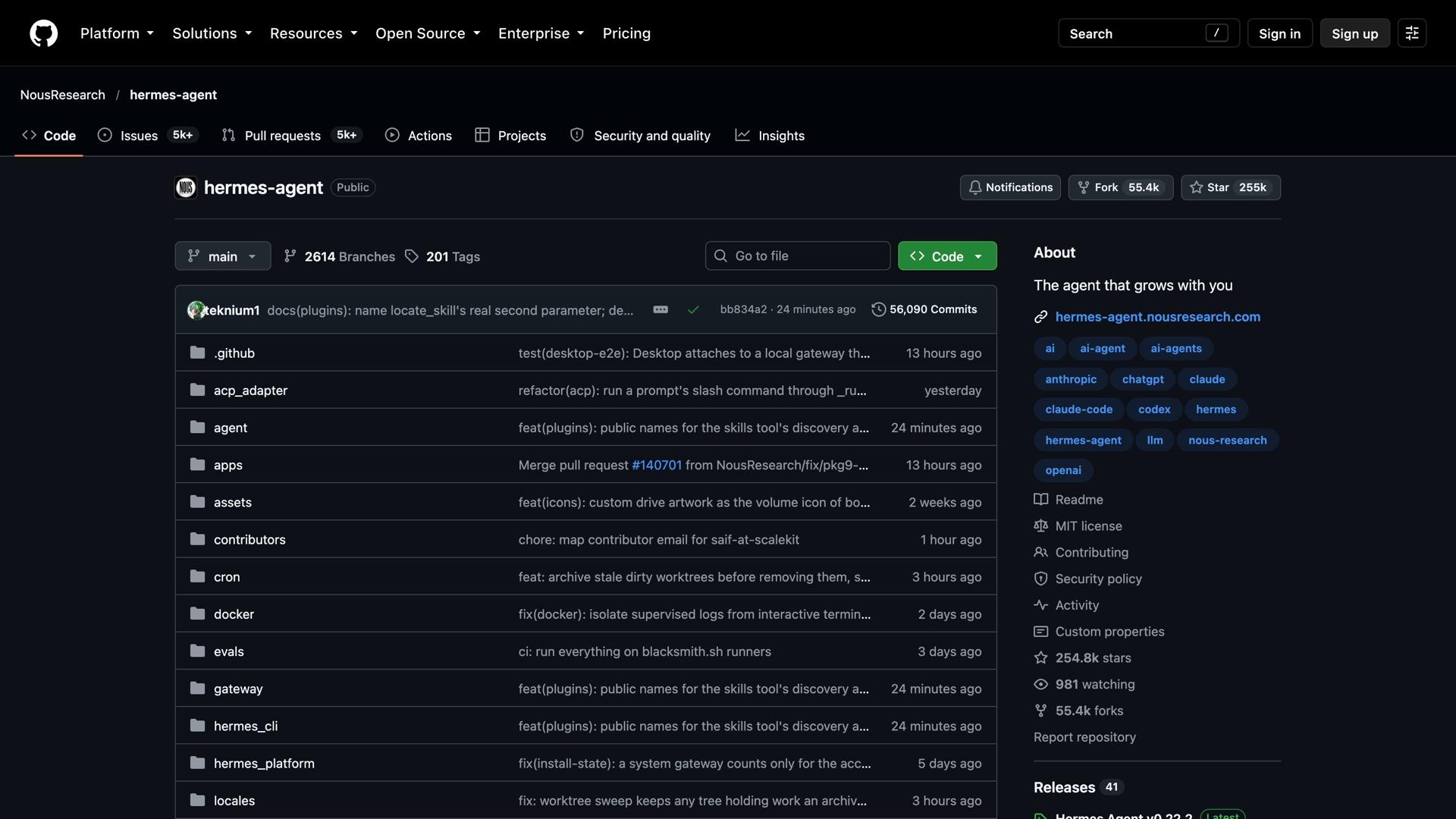Screen dimensions: 1456x819
Task: Expand the Open Source menu
Action: [428, 33]
